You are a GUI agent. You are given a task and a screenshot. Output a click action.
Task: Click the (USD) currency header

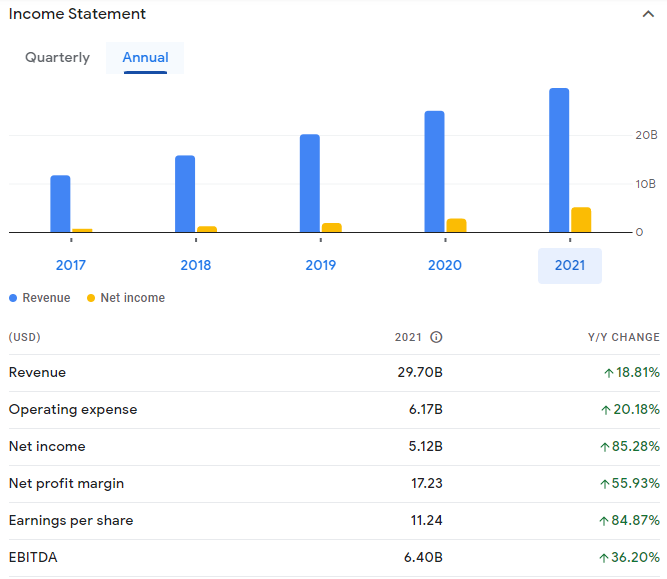[25, 337]
